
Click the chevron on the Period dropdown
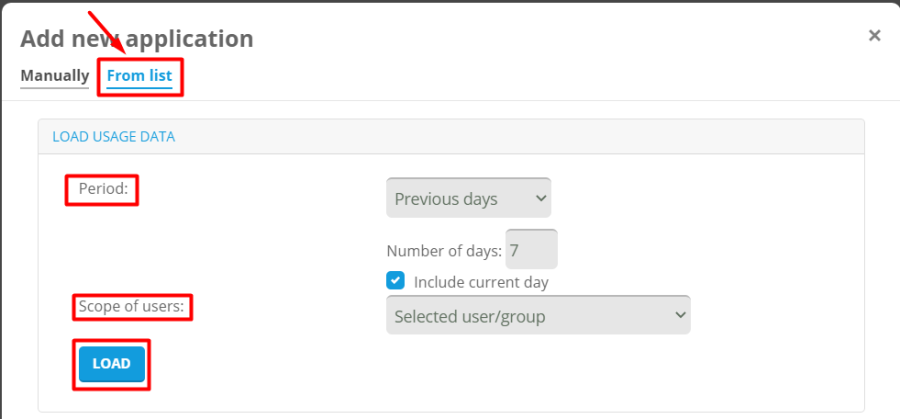coord(541,198)
